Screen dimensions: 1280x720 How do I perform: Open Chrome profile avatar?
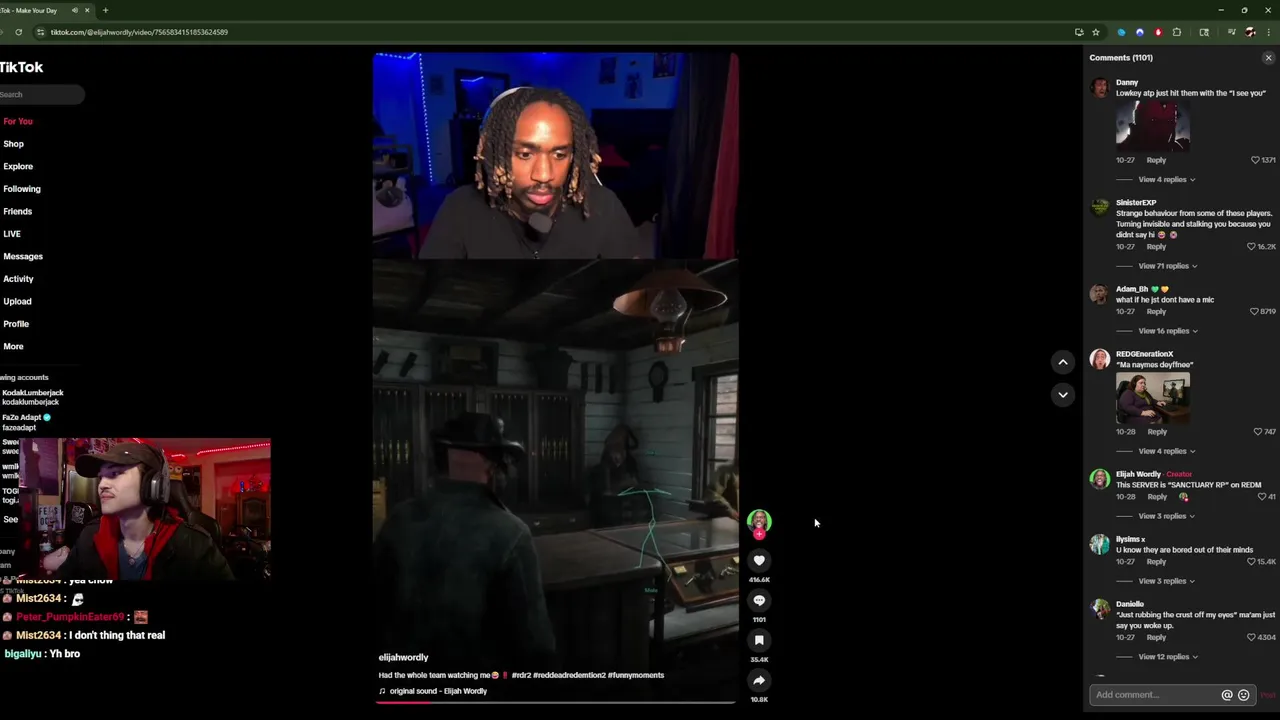point(1250,32)
